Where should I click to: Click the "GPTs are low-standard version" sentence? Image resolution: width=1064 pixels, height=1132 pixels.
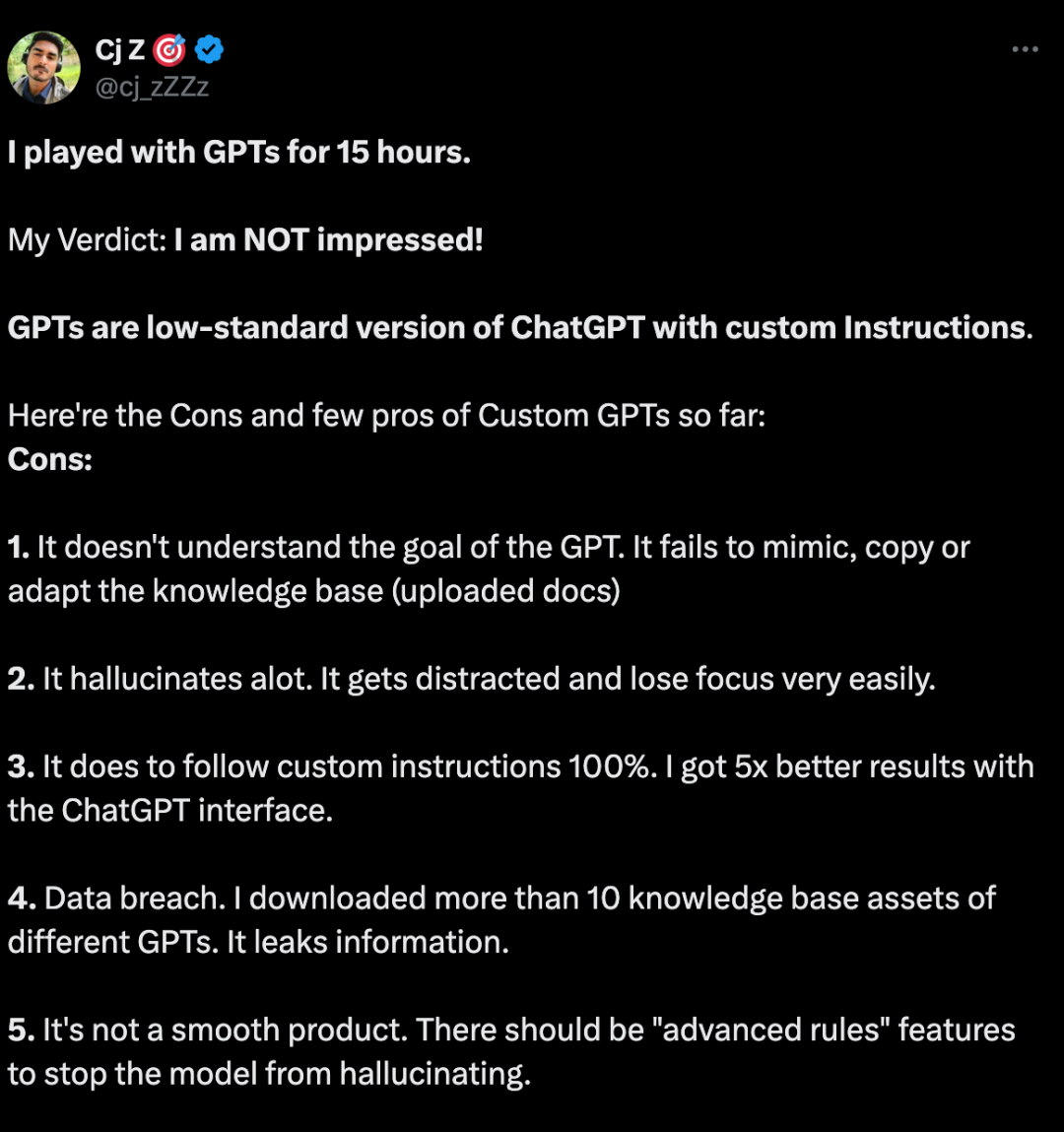520,328
